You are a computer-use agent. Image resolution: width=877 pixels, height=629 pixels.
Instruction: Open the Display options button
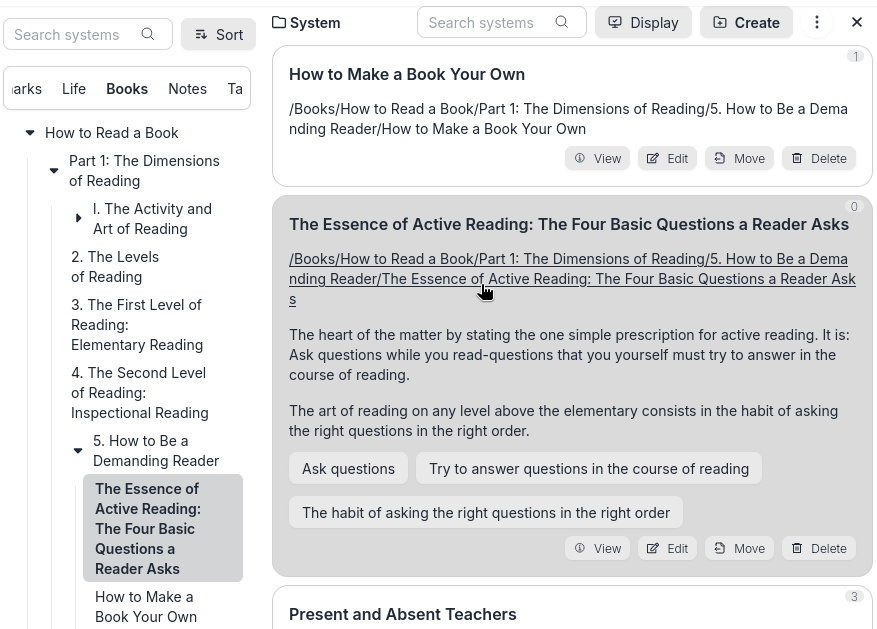click(x=643, y=22)
